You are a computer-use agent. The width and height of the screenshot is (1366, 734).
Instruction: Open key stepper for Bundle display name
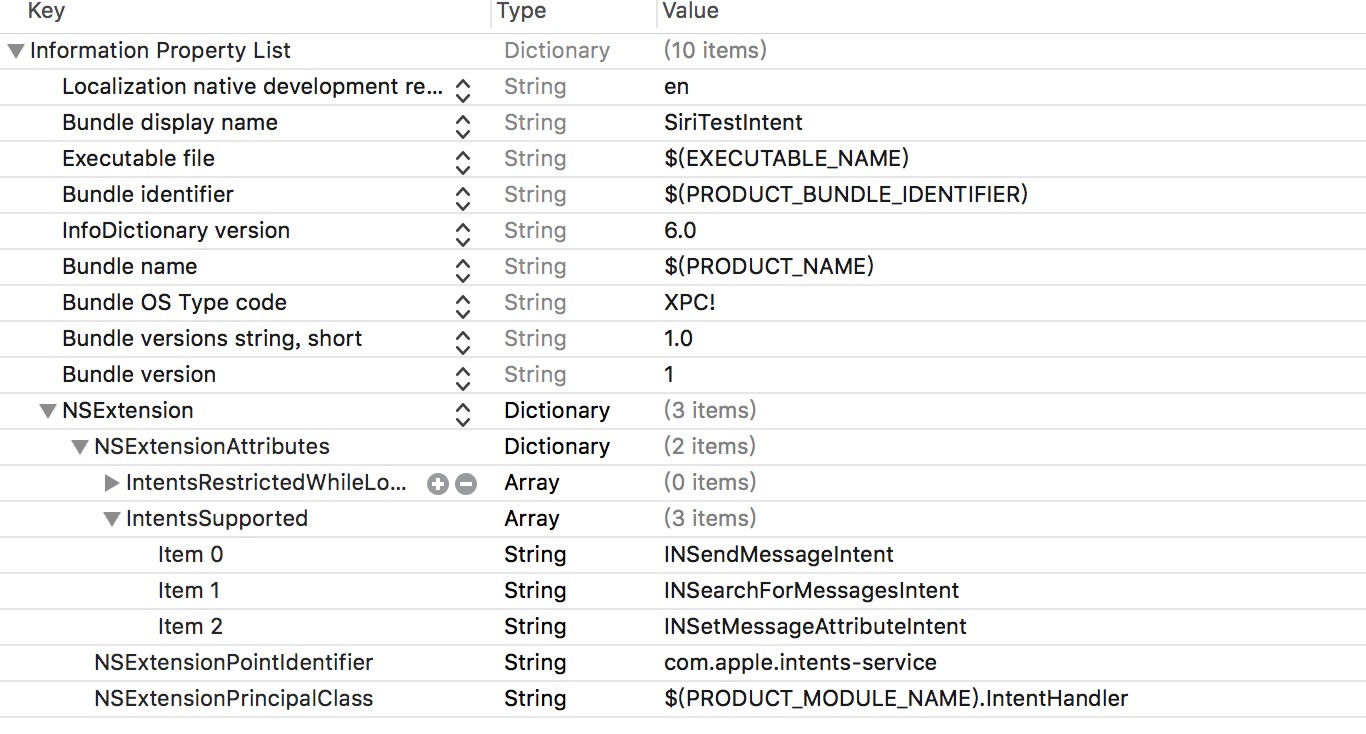click(x=462, y=125)
